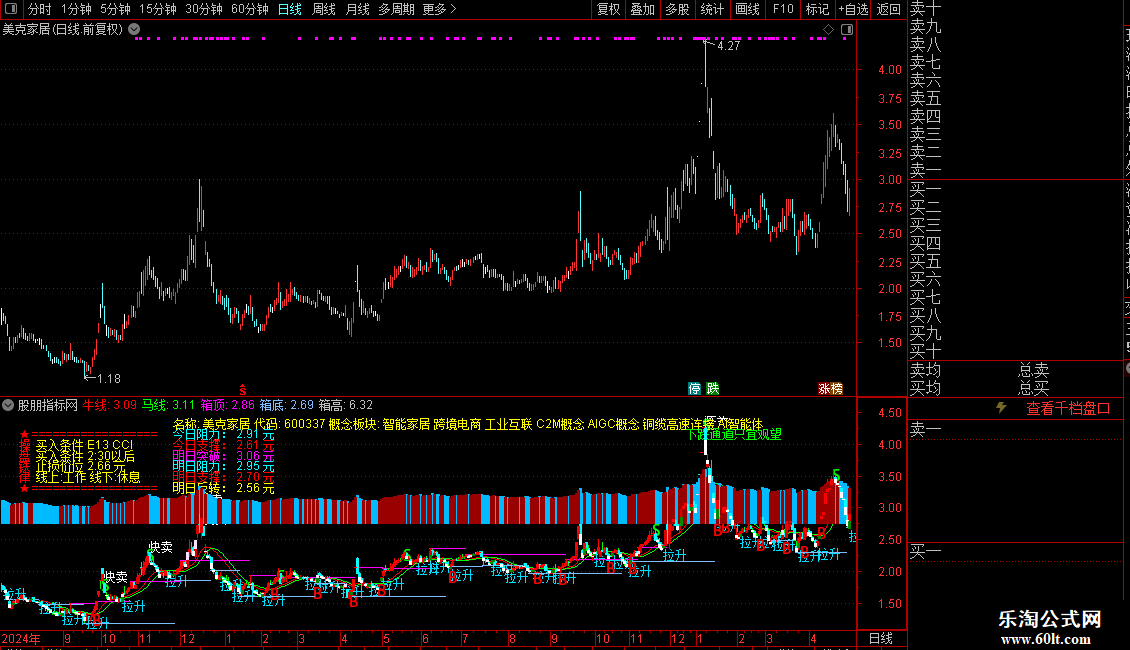
Task: Click the 下降通道只宜观望 signal text
Action: tap(734, 435)
